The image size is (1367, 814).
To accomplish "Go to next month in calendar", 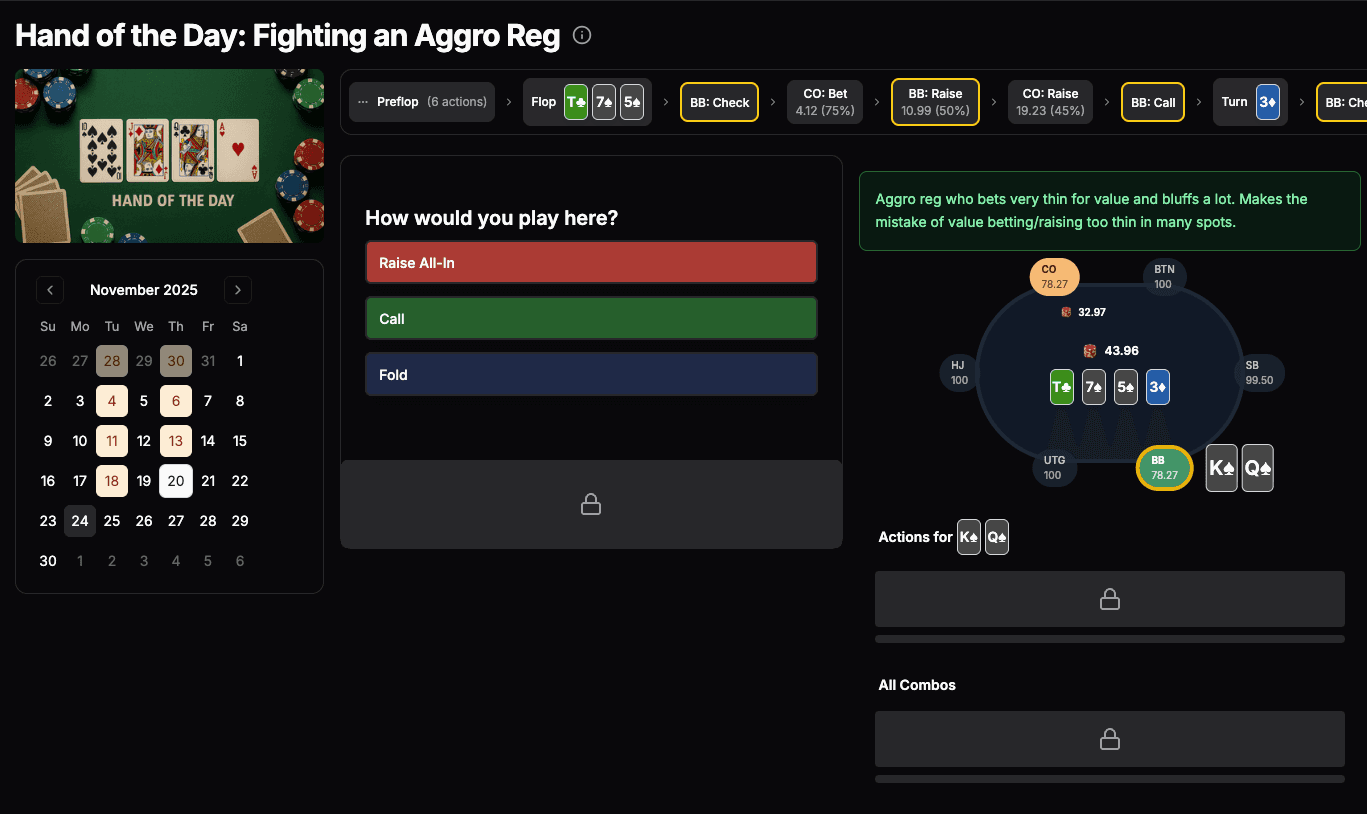I will pos(238,290).
